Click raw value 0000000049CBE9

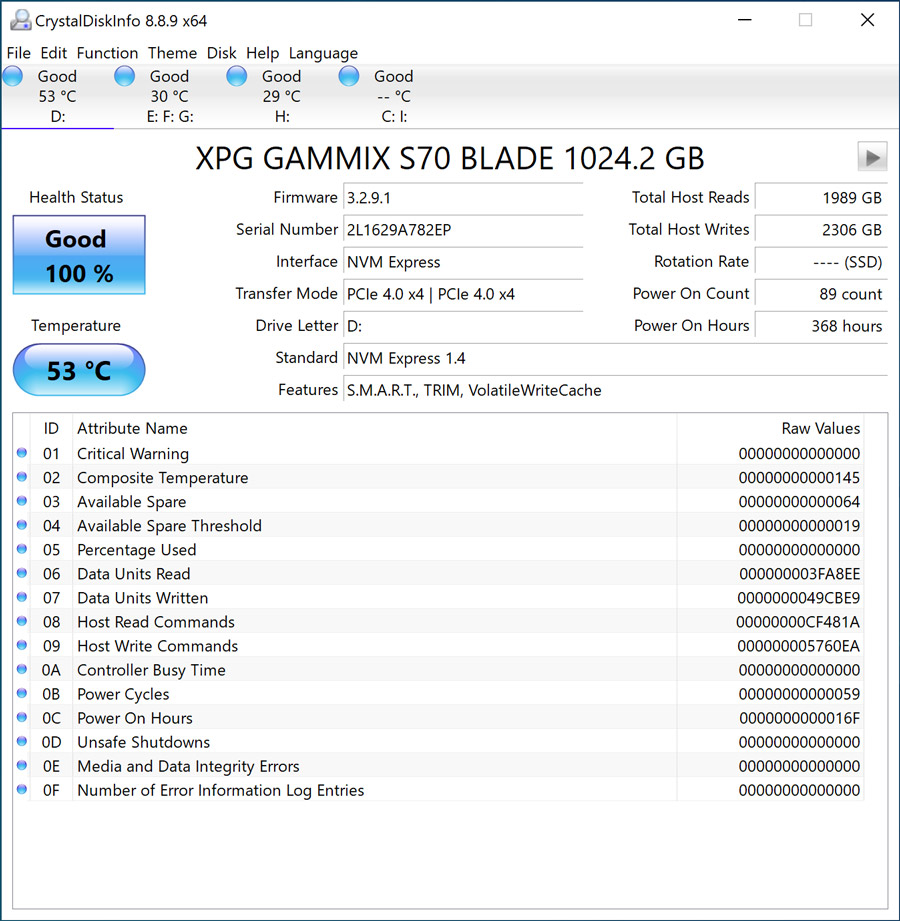click(x=798, y=598)
